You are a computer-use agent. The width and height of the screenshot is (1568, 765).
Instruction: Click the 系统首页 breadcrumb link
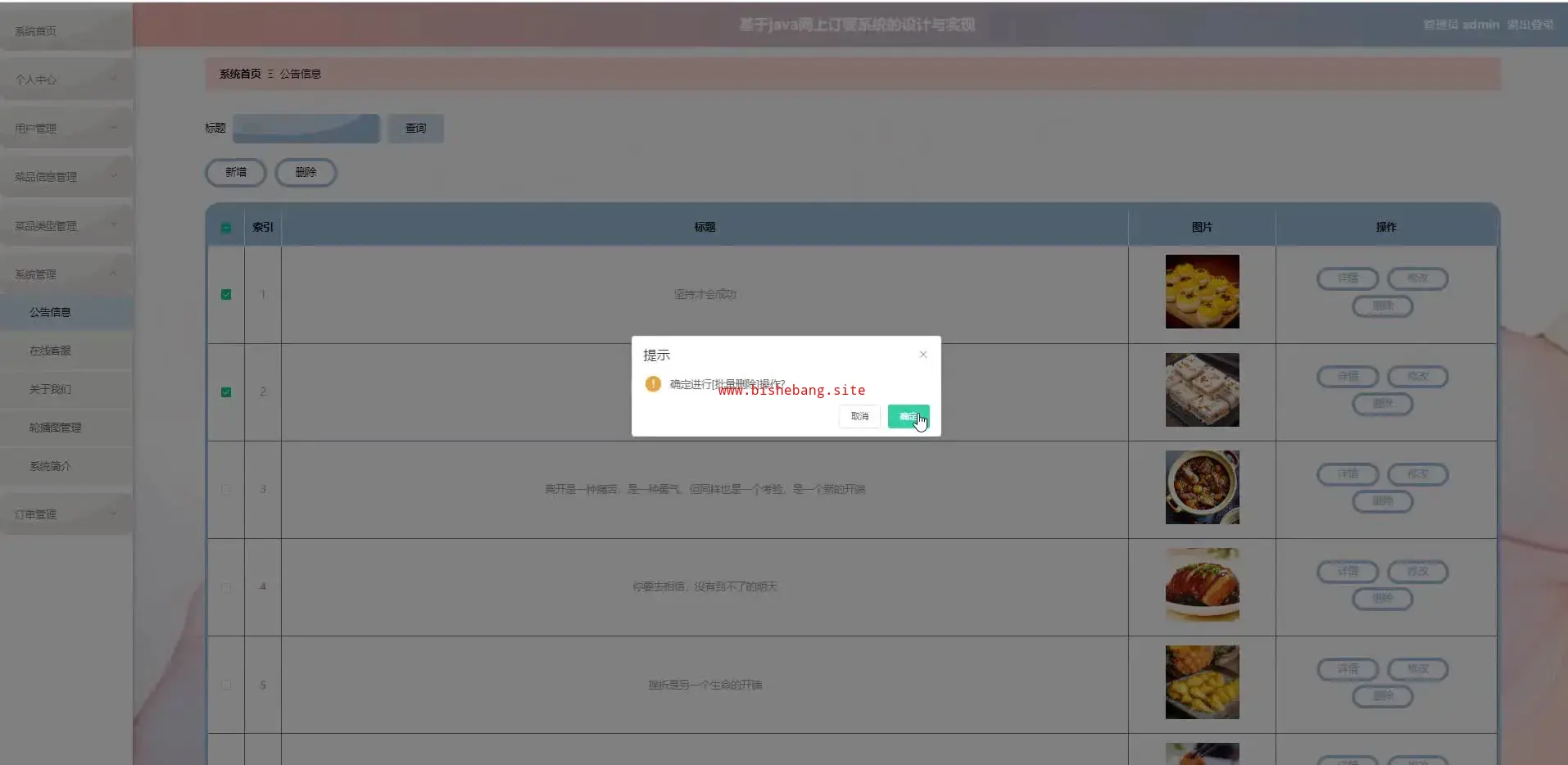pyautogui.click(x=240, y=74)
